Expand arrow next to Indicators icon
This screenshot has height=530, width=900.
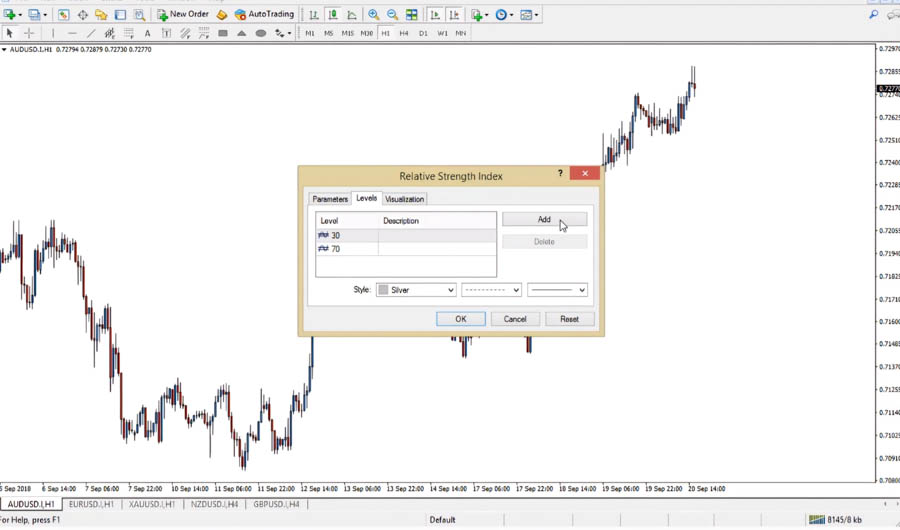[486, 14]
